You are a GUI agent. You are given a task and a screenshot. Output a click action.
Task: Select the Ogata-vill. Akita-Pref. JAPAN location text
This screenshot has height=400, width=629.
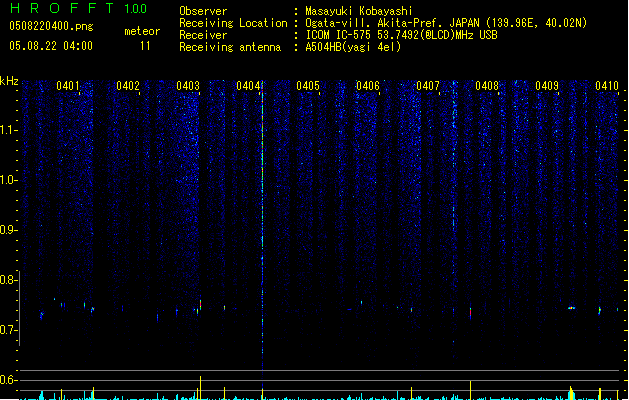pyautogui.click(x=446, y=23)
